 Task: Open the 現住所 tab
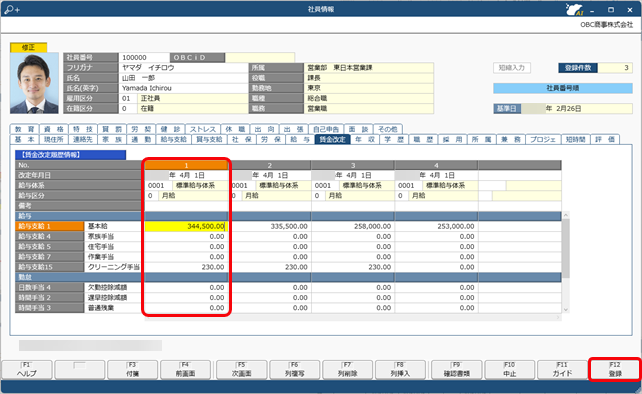pos(54,139)
